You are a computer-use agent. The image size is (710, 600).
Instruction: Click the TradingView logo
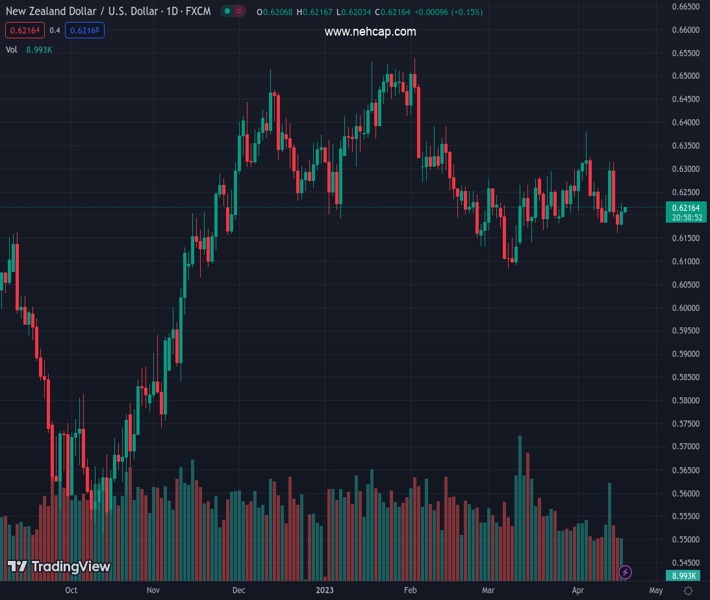[x=58, y=566]
